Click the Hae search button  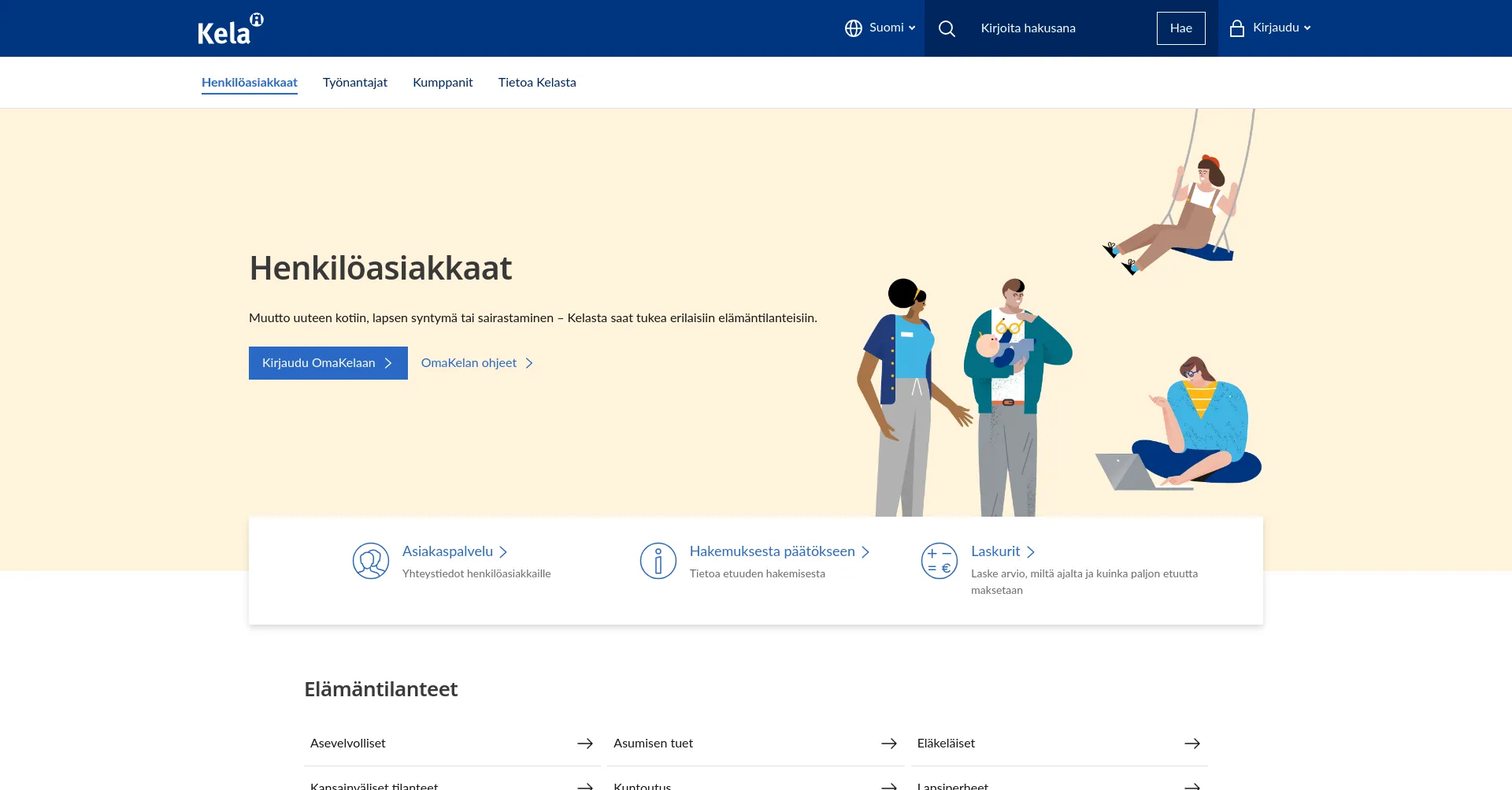[x=1180, y=28]
